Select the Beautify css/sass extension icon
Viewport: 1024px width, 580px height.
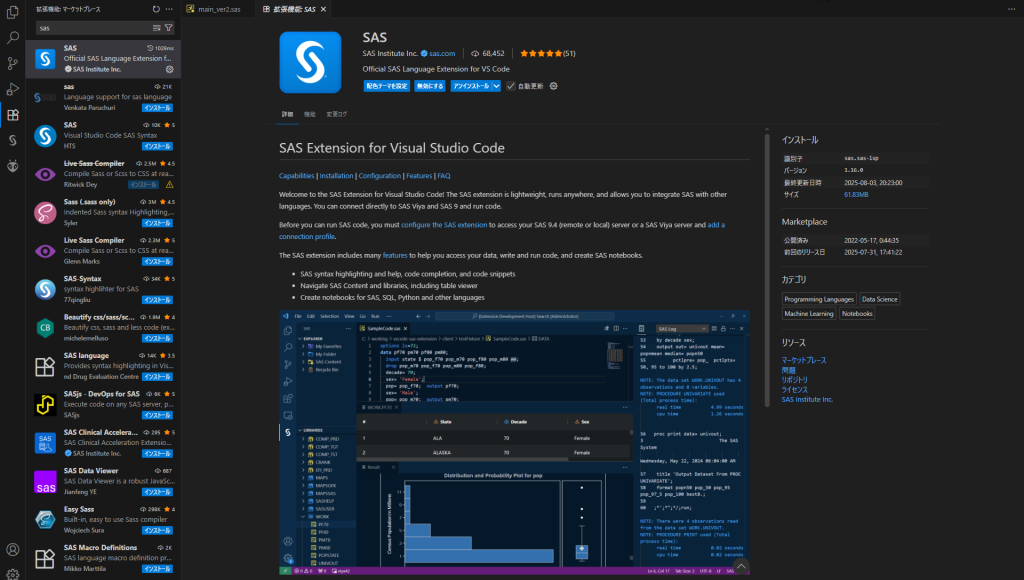point(45,328)
